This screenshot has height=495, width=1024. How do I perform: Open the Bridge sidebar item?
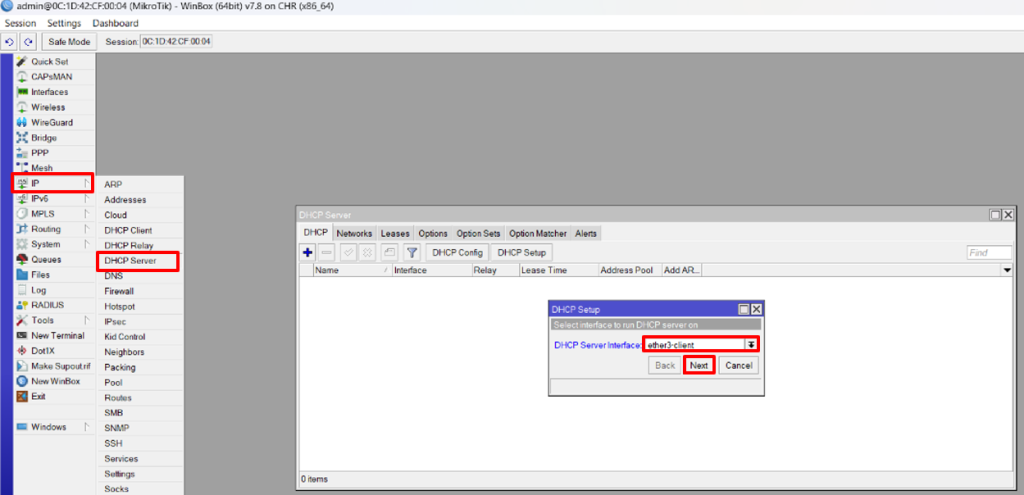(43, 138)
